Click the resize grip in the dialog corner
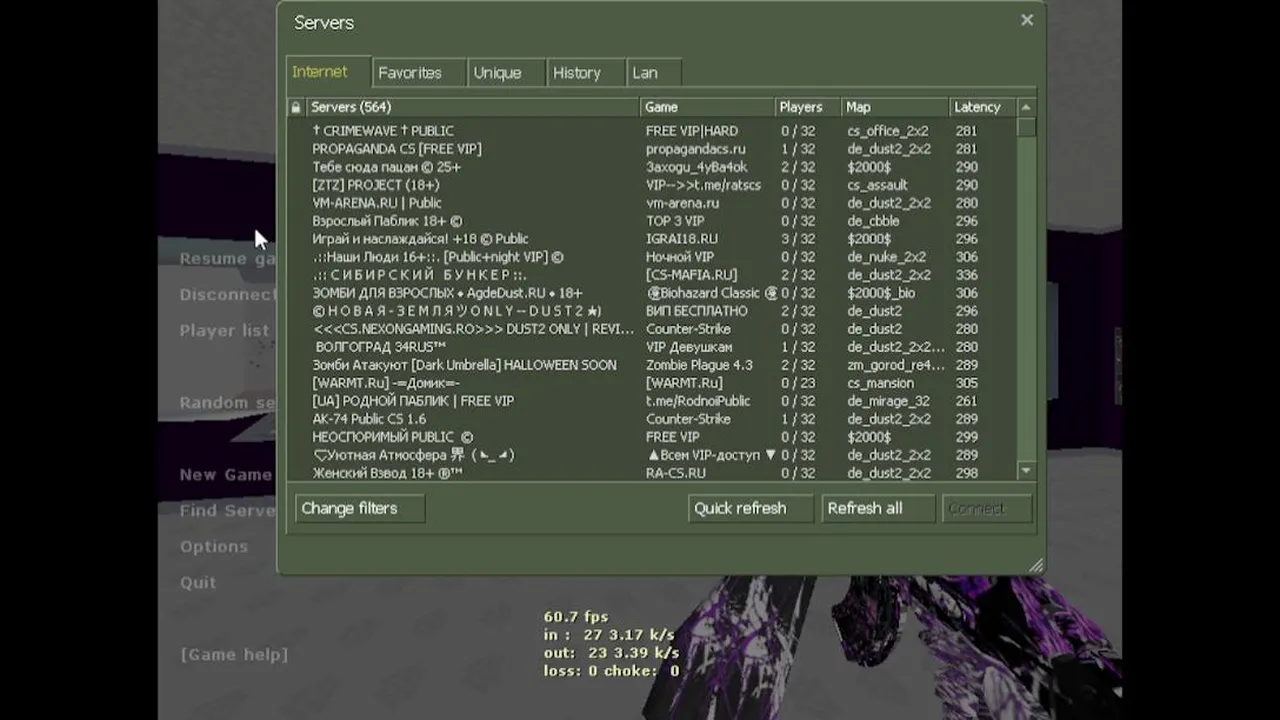The height and width of the screenshot is (720, 1280). [x=1036, y=565]
